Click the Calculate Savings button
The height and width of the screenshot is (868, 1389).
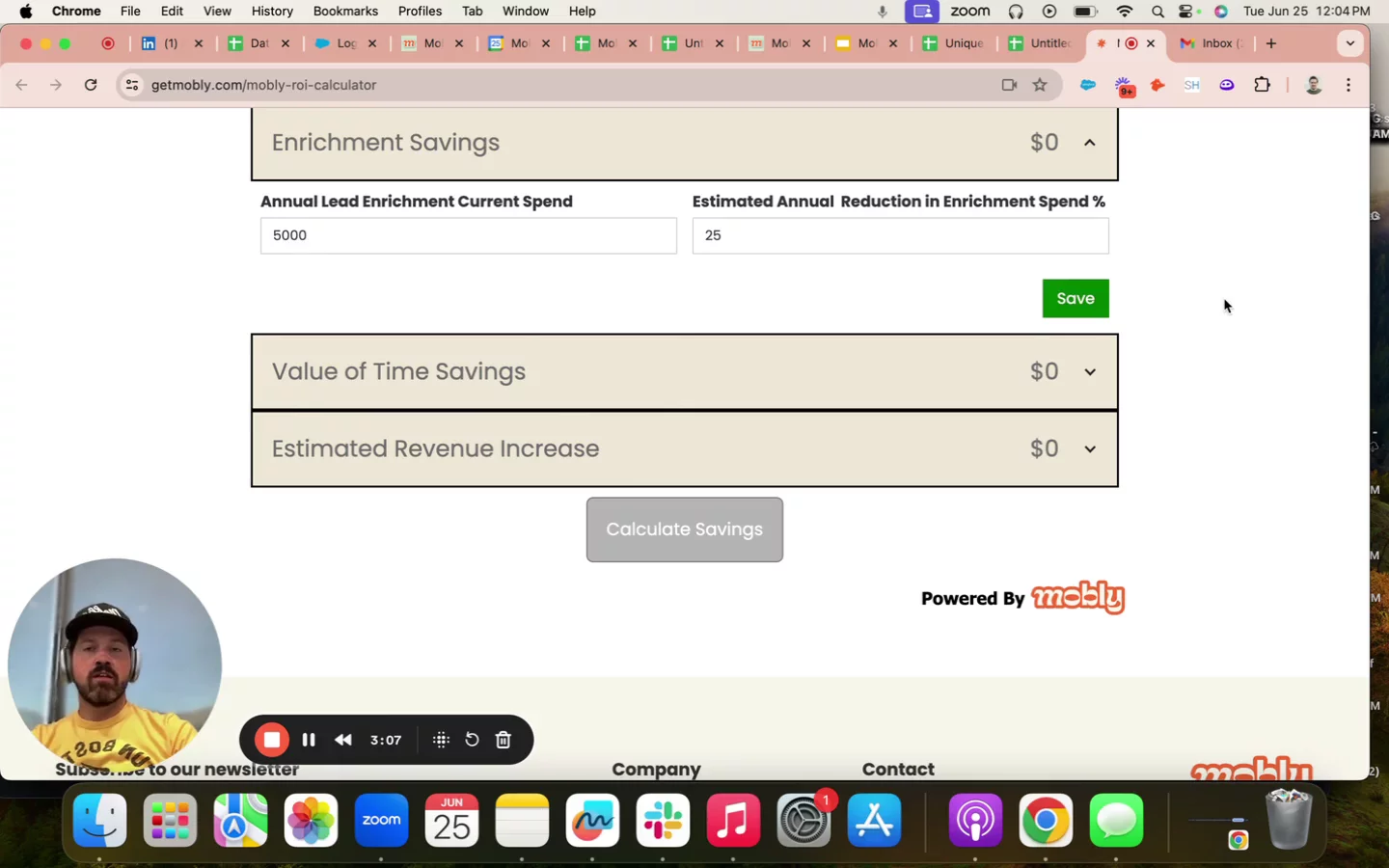coord(684,529)
